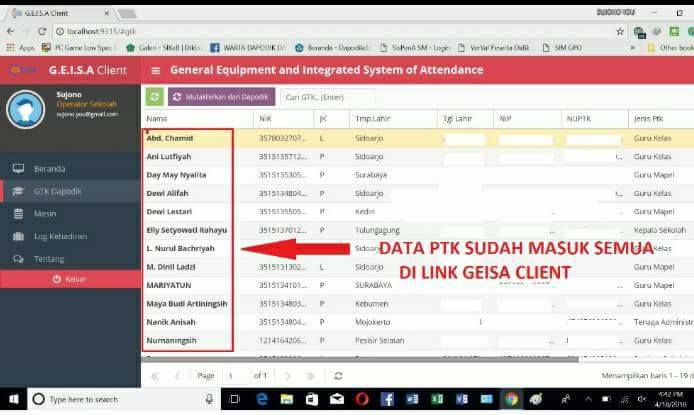Click the Pesisir Selatan cell
This screenshot has width=694, height=415.
pyautogui.click(x=379, y=341)
